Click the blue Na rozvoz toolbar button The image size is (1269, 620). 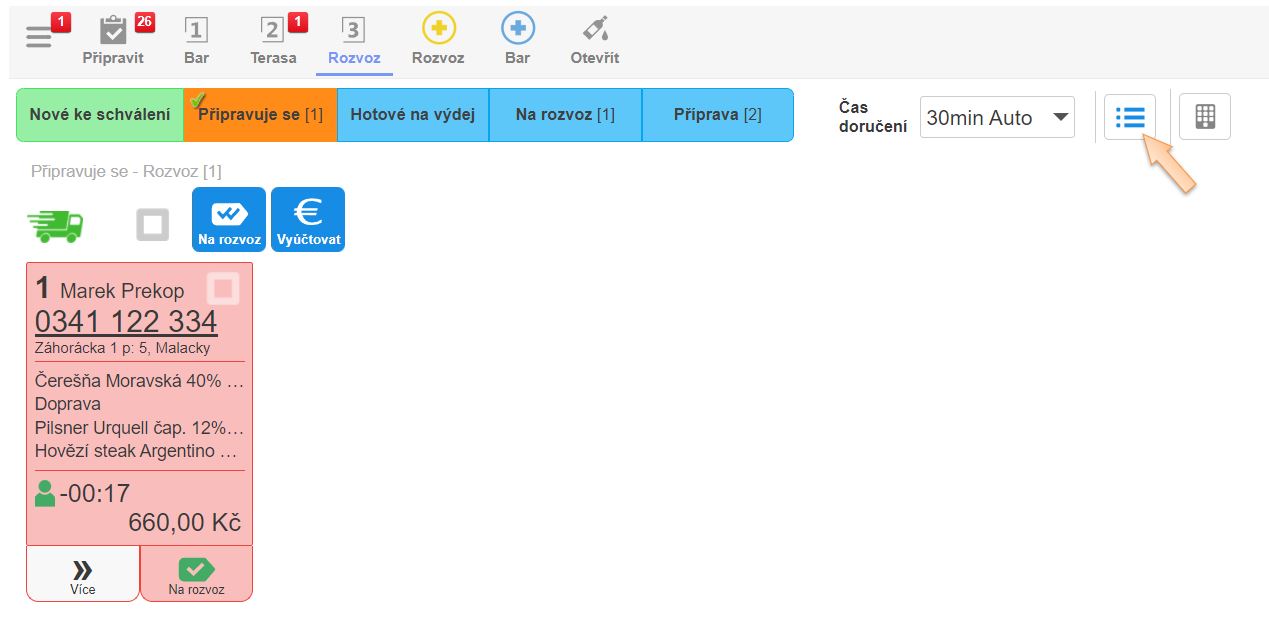(229, 220)
